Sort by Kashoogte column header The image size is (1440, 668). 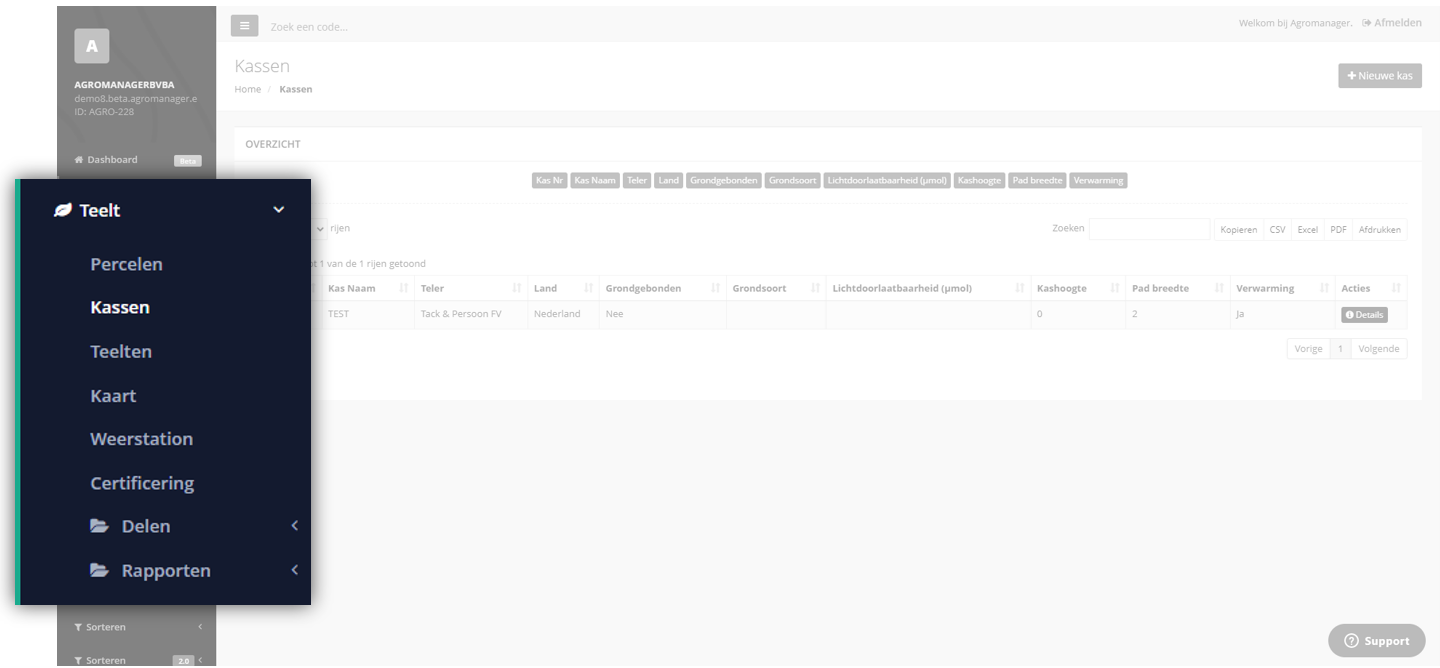tap(1078, 288)
